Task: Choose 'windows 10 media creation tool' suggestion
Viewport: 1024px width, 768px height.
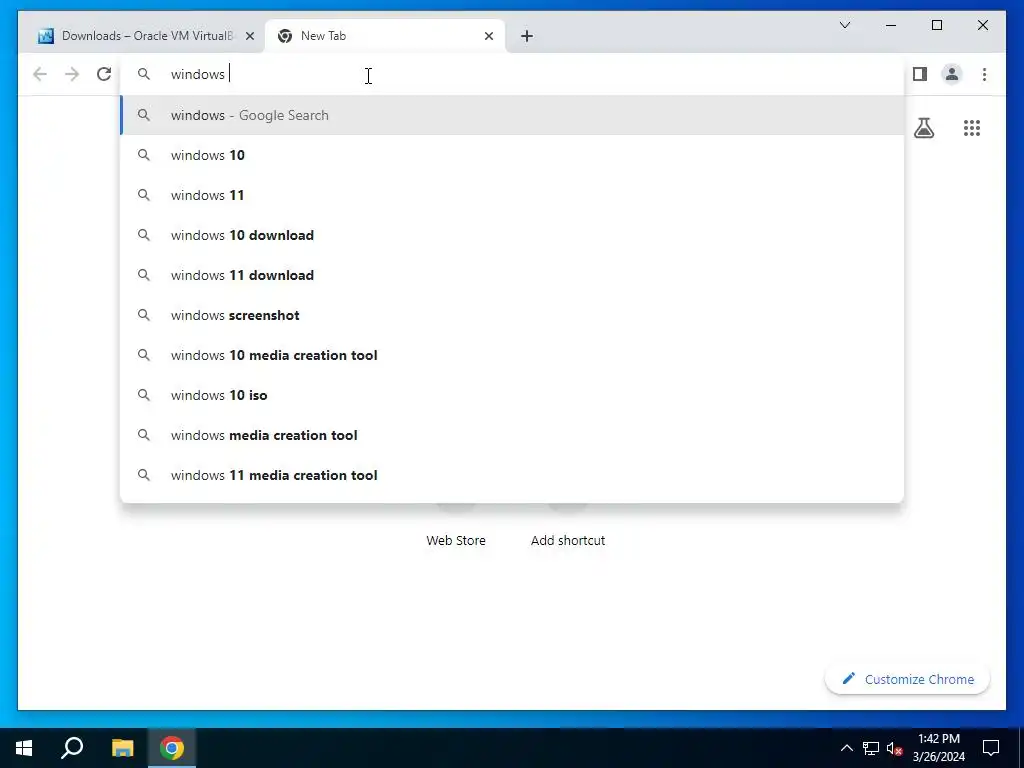Action: coord(513,355)
